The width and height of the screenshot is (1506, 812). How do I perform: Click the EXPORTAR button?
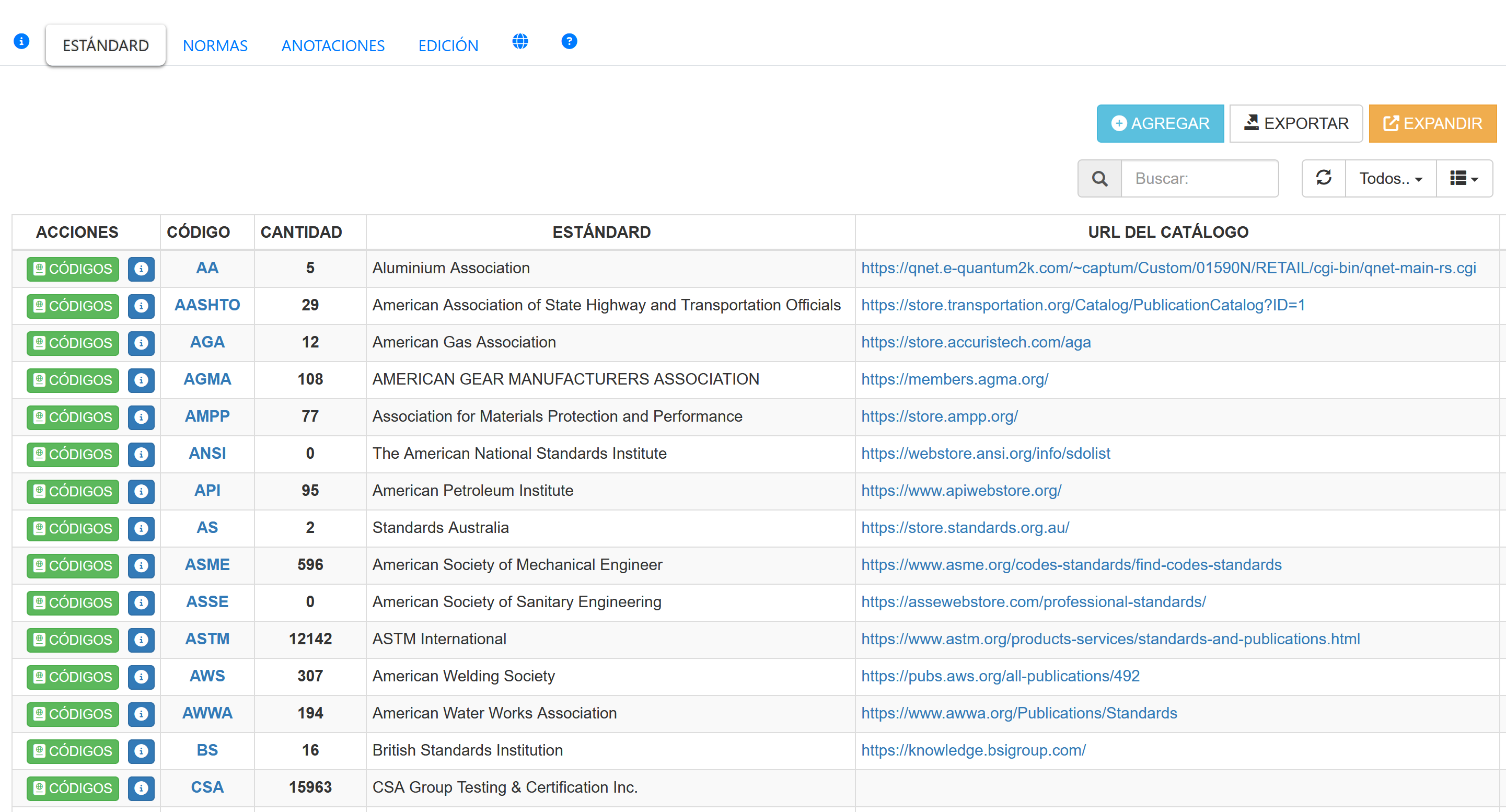pyautogui.click(x=1295, y=123)
